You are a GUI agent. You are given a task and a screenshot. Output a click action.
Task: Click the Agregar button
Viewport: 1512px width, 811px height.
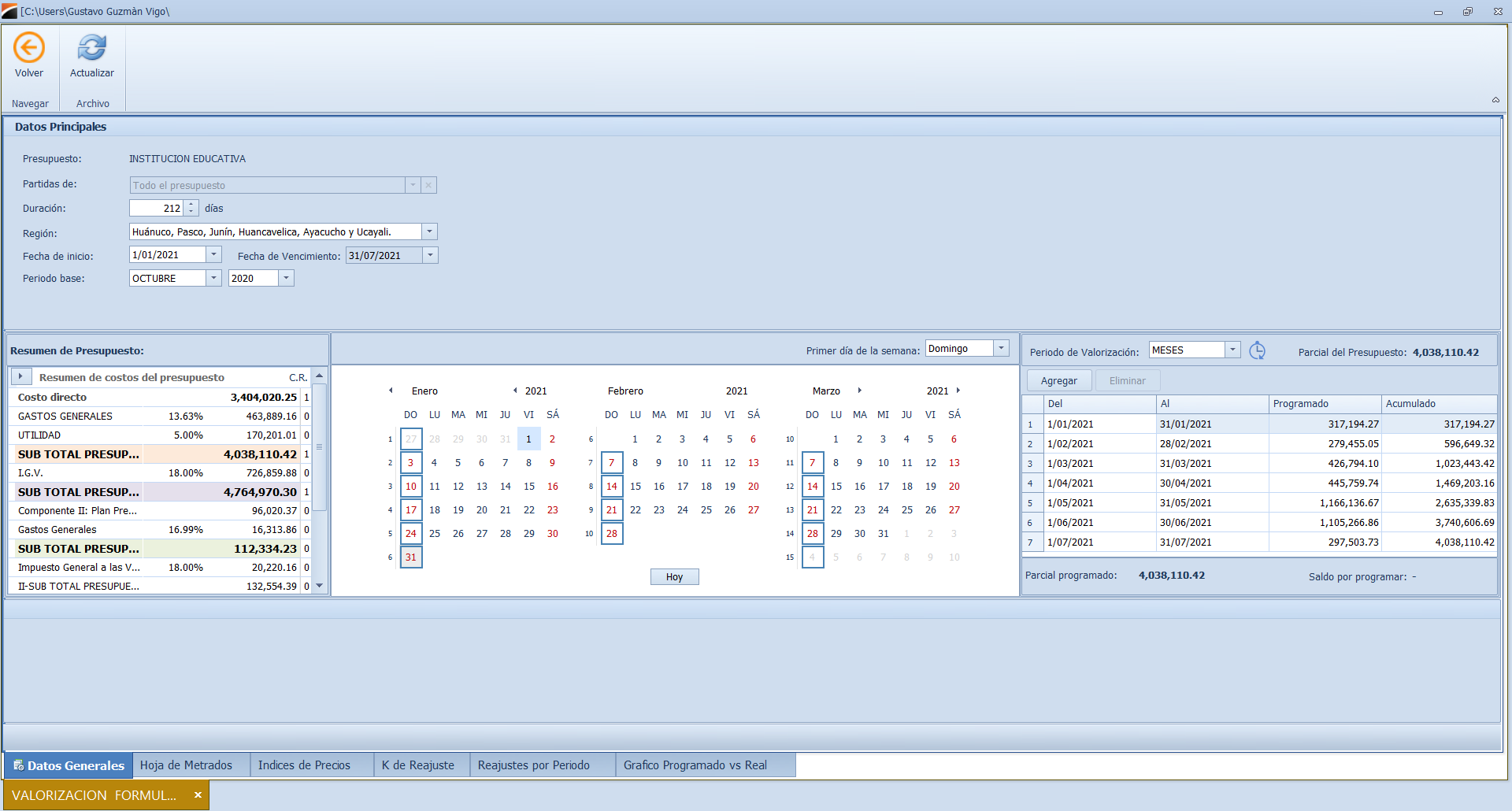pos(1058,381)
